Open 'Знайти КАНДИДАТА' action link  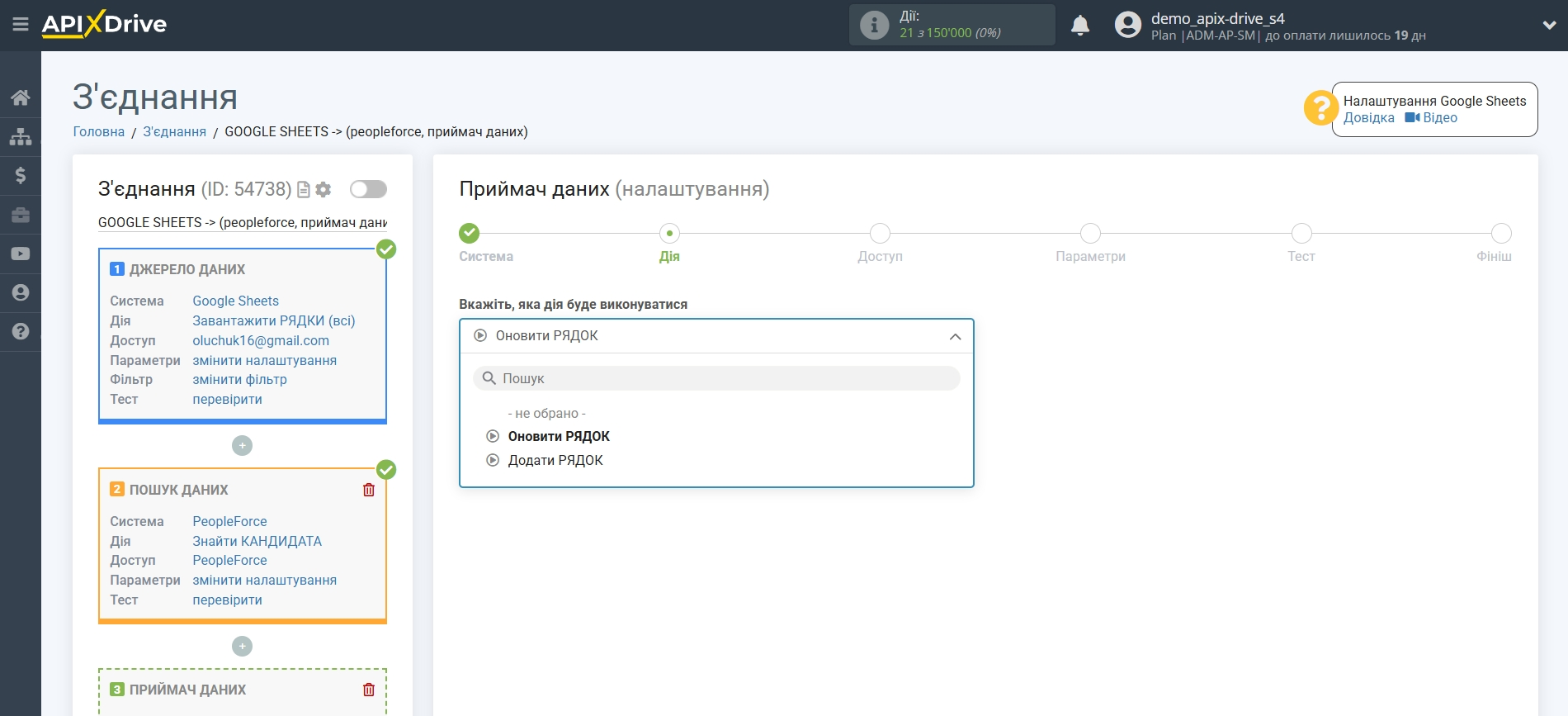257,541
